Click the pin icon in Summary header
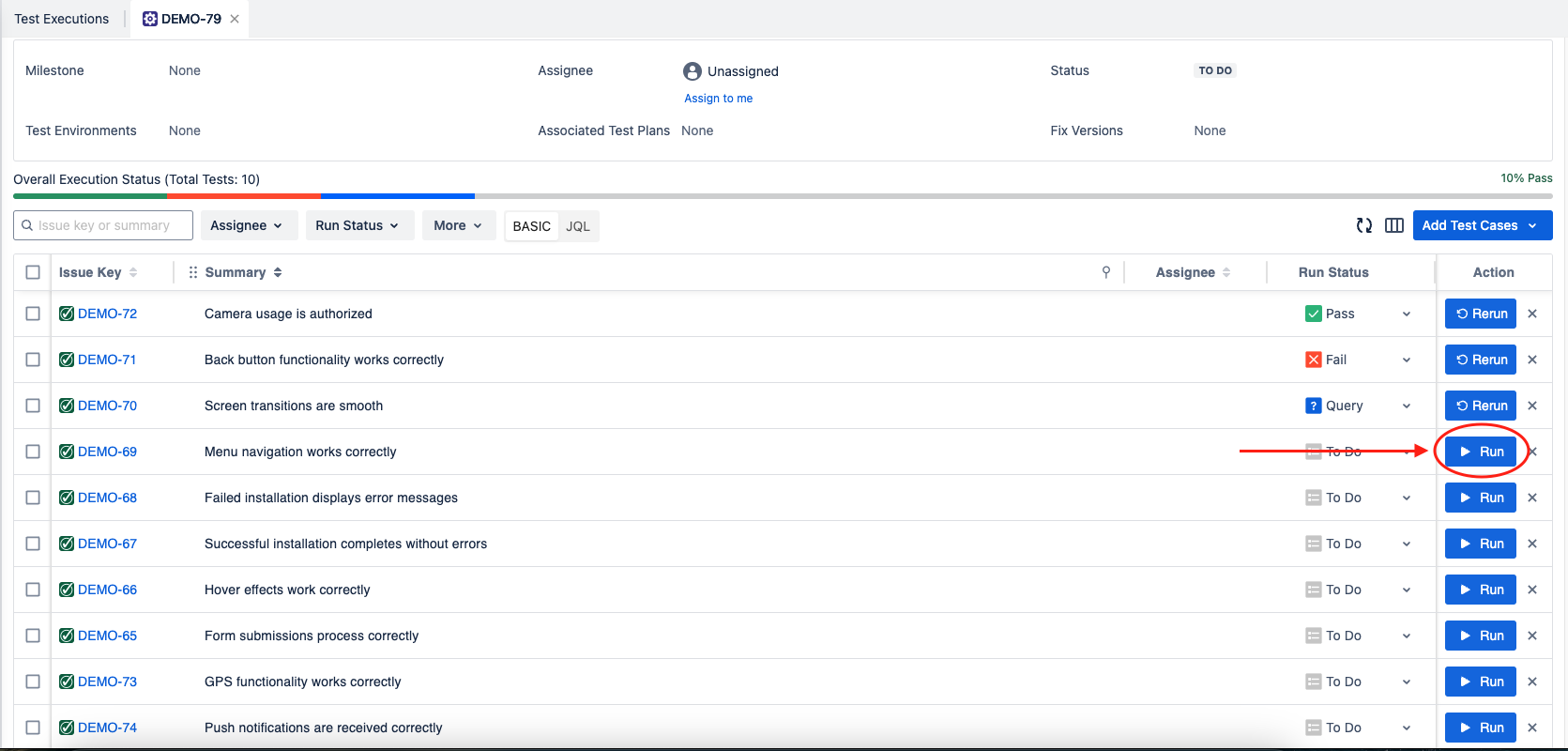Image resolution: width=1568 pixels, height=751 pixels. tap(1106, 272)
